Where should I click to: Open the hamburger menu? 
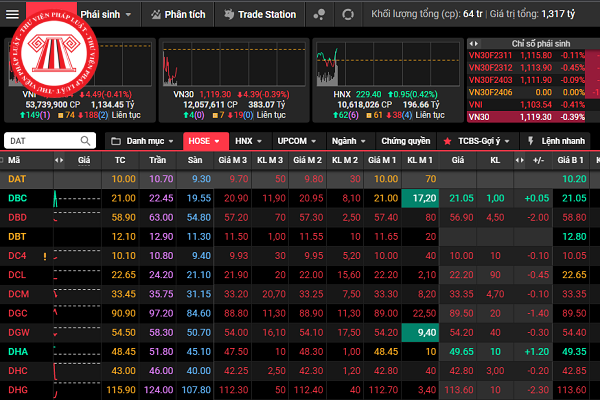pos(12,15)
